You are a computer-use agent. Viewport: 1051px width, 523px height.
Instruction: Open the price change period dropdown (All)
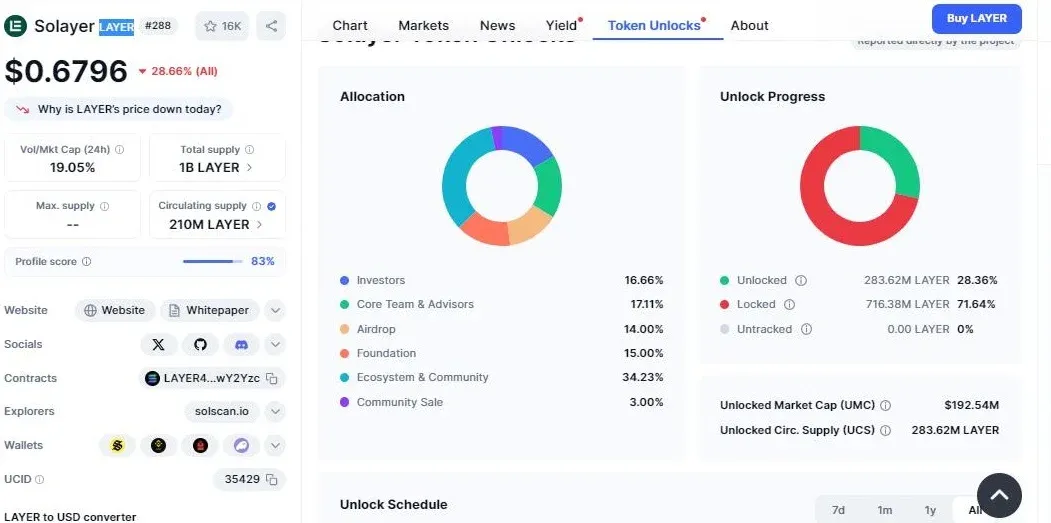(x=178, y=71)
